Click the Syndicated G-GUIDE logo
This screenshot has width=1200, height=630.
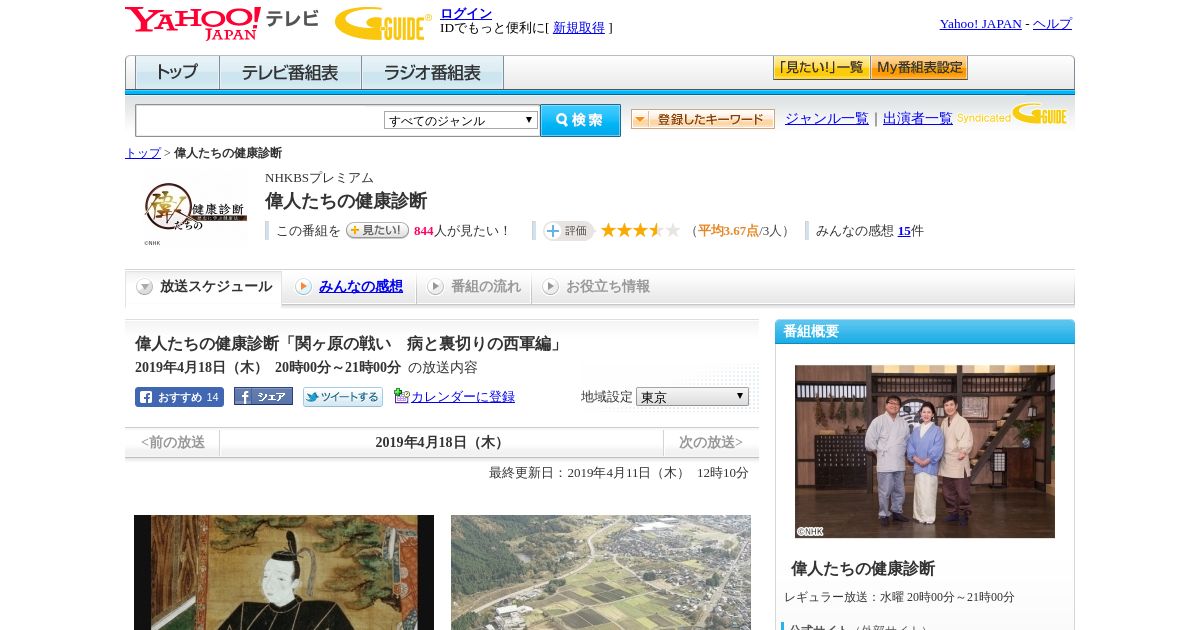coord(1012,115)
